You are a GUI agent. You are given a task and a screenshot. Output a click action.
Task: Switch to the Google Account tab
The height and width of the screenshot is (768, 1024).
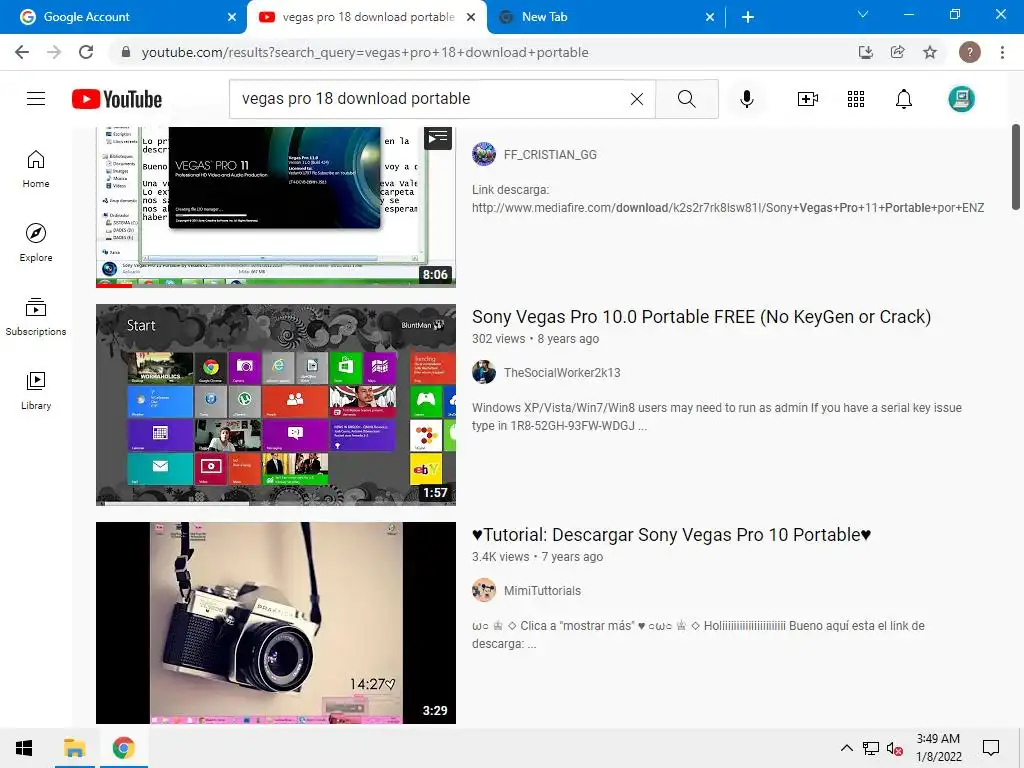point(123,17)
